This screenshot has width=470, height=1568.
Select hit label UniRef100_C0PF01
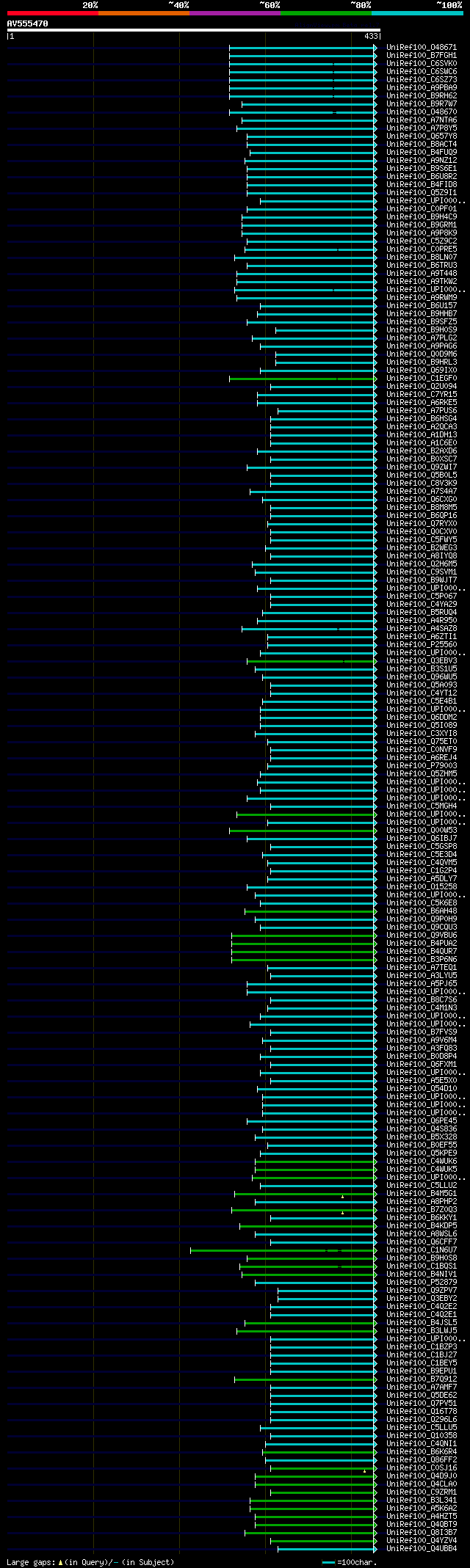[422, 208]
